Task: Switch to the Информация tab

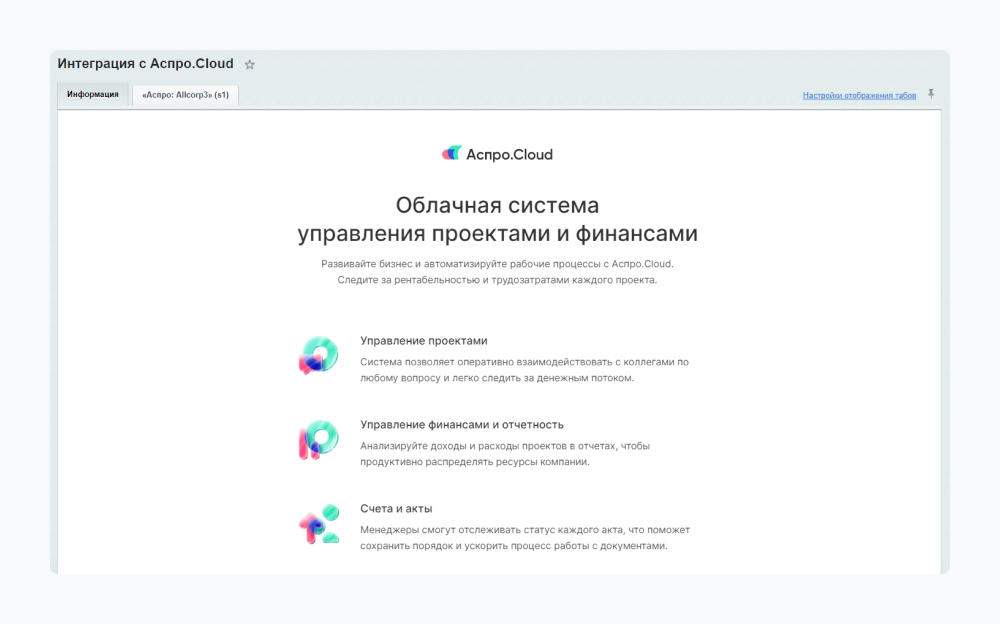Action: tap(93, 94)
